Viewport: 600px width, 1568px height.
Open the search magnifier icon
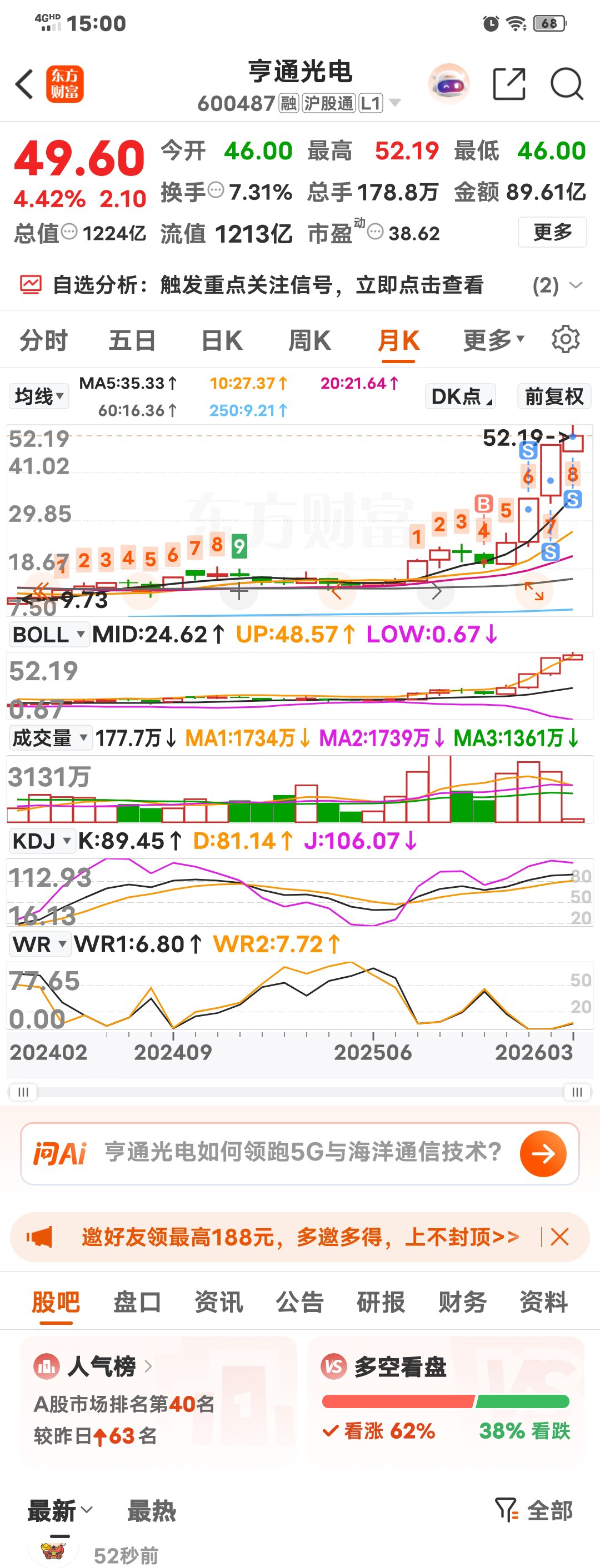567,84
